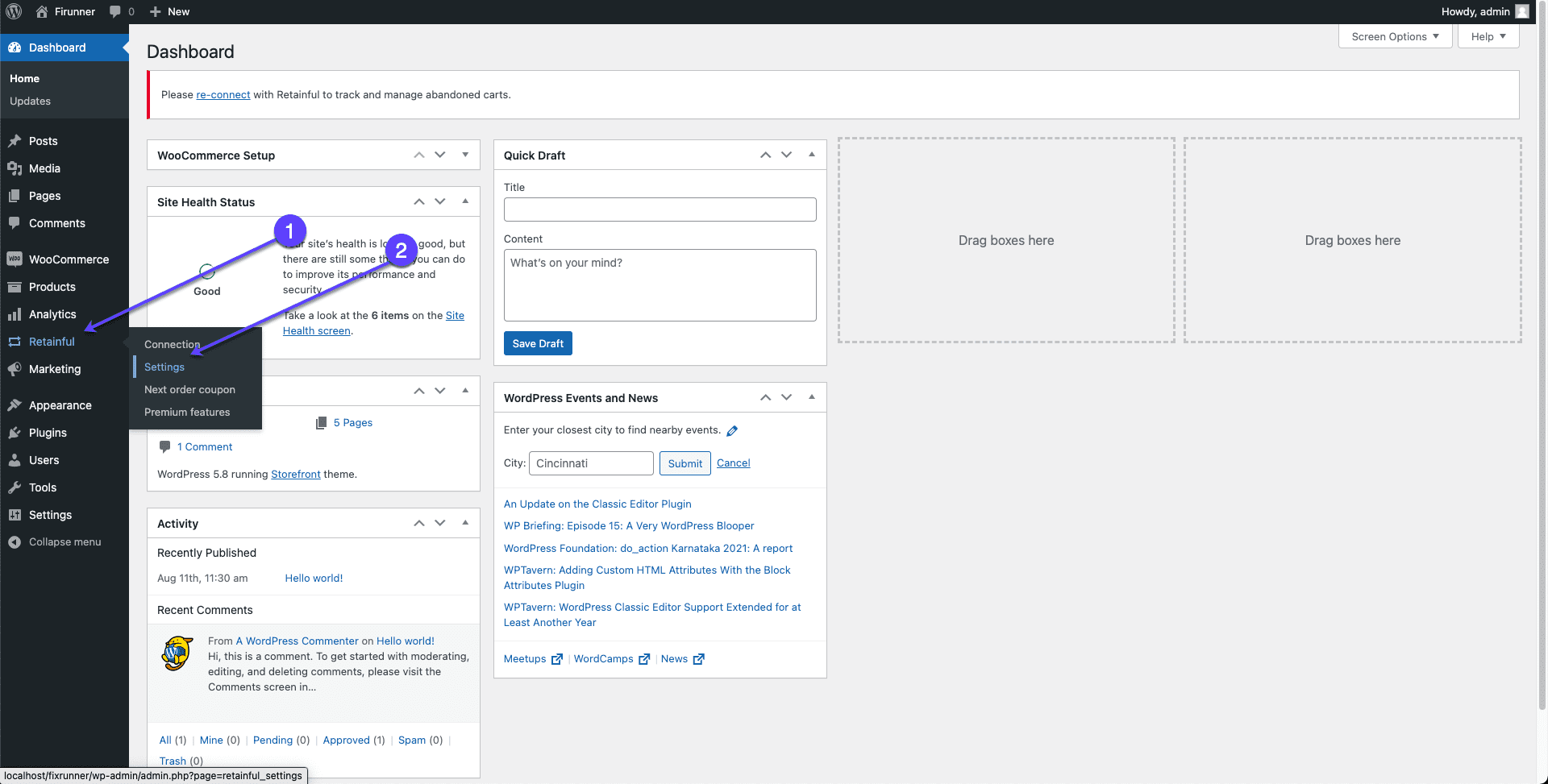Submit the city for events
The image size is (1548, 784).
tap(685, 463)
